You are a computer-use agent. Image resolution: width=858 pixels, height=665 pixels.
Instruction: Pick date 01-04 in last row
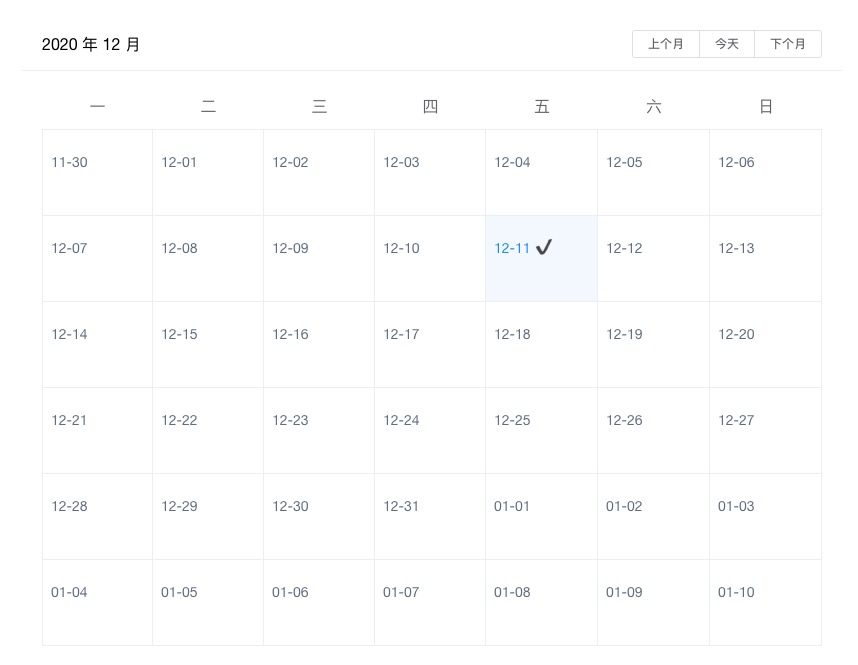pyautogui.click(x=97, y=602)
